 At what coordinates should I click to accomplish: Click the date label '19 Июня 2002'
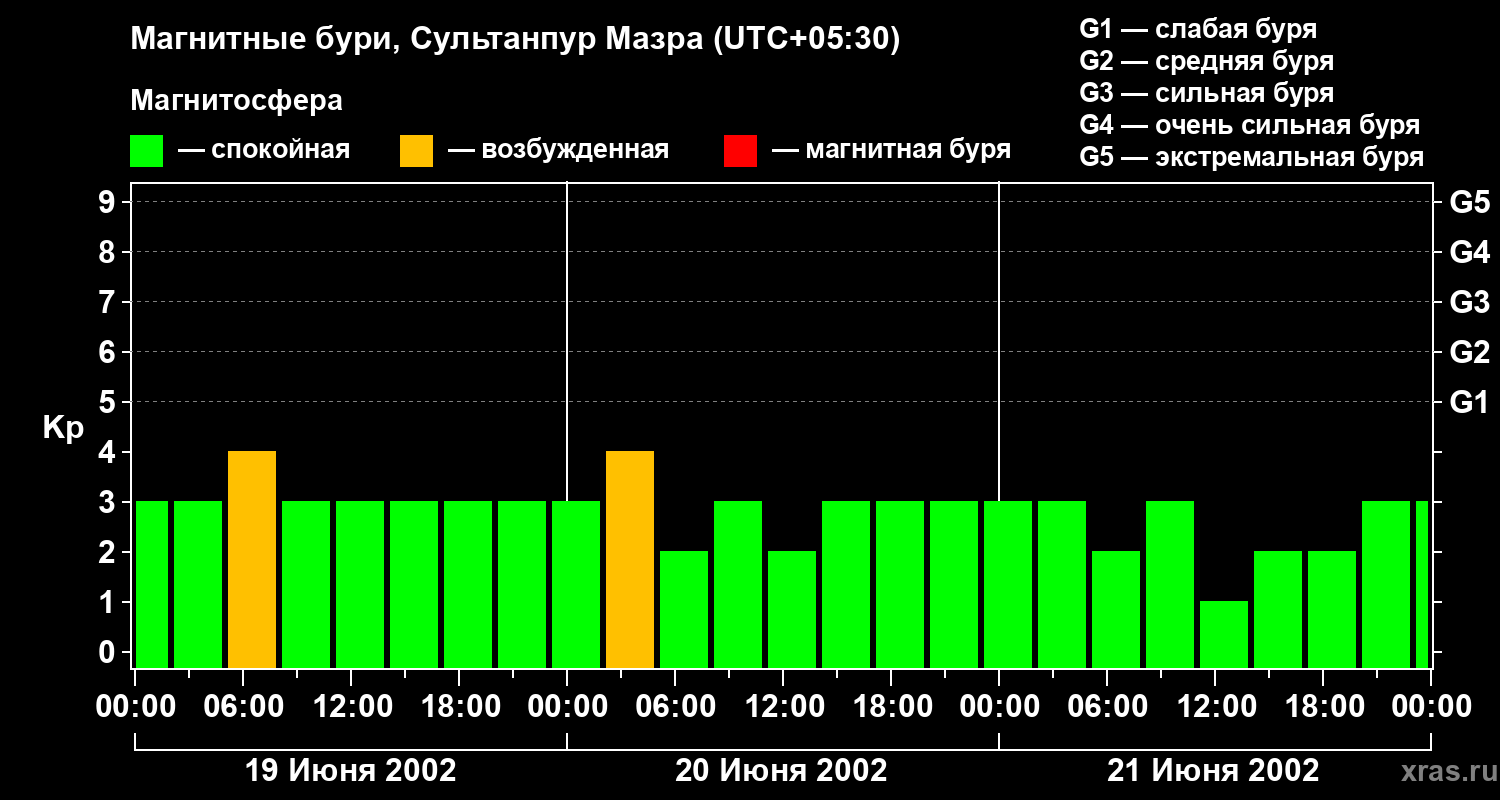tap(351, 771)
